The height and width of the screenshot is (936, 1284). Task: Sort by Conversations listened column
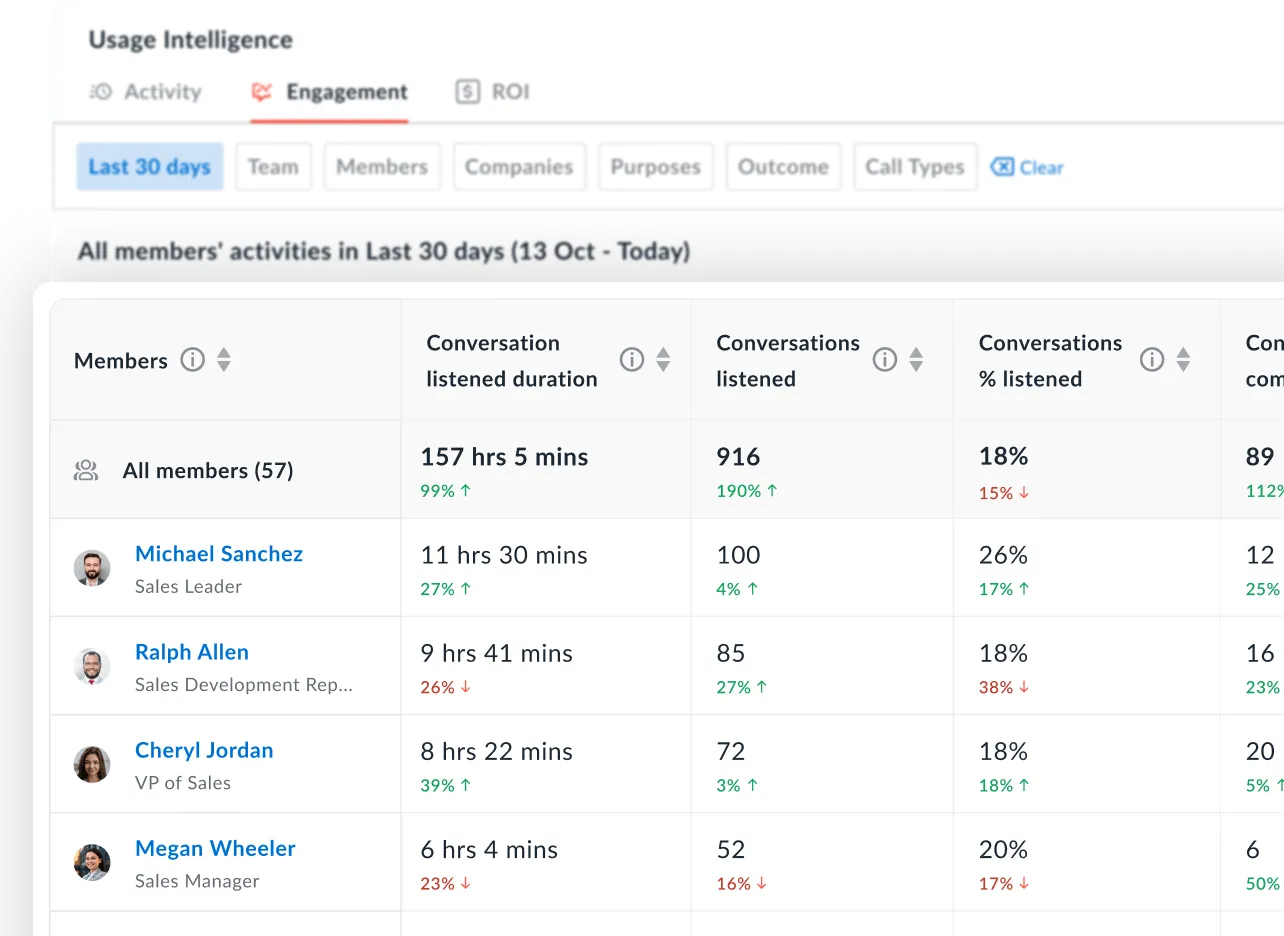pos(916,360)
